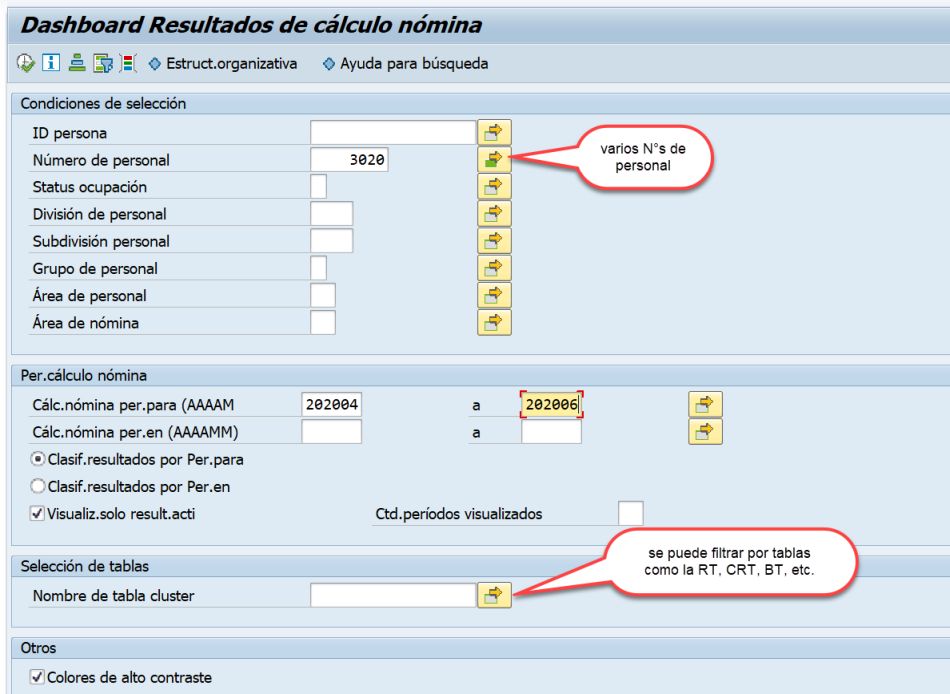Image resolution: width=950 pixels, height=694 pixels.
Task: Click the Nombre de tabla cluster input field
Action: coord(393,595)
